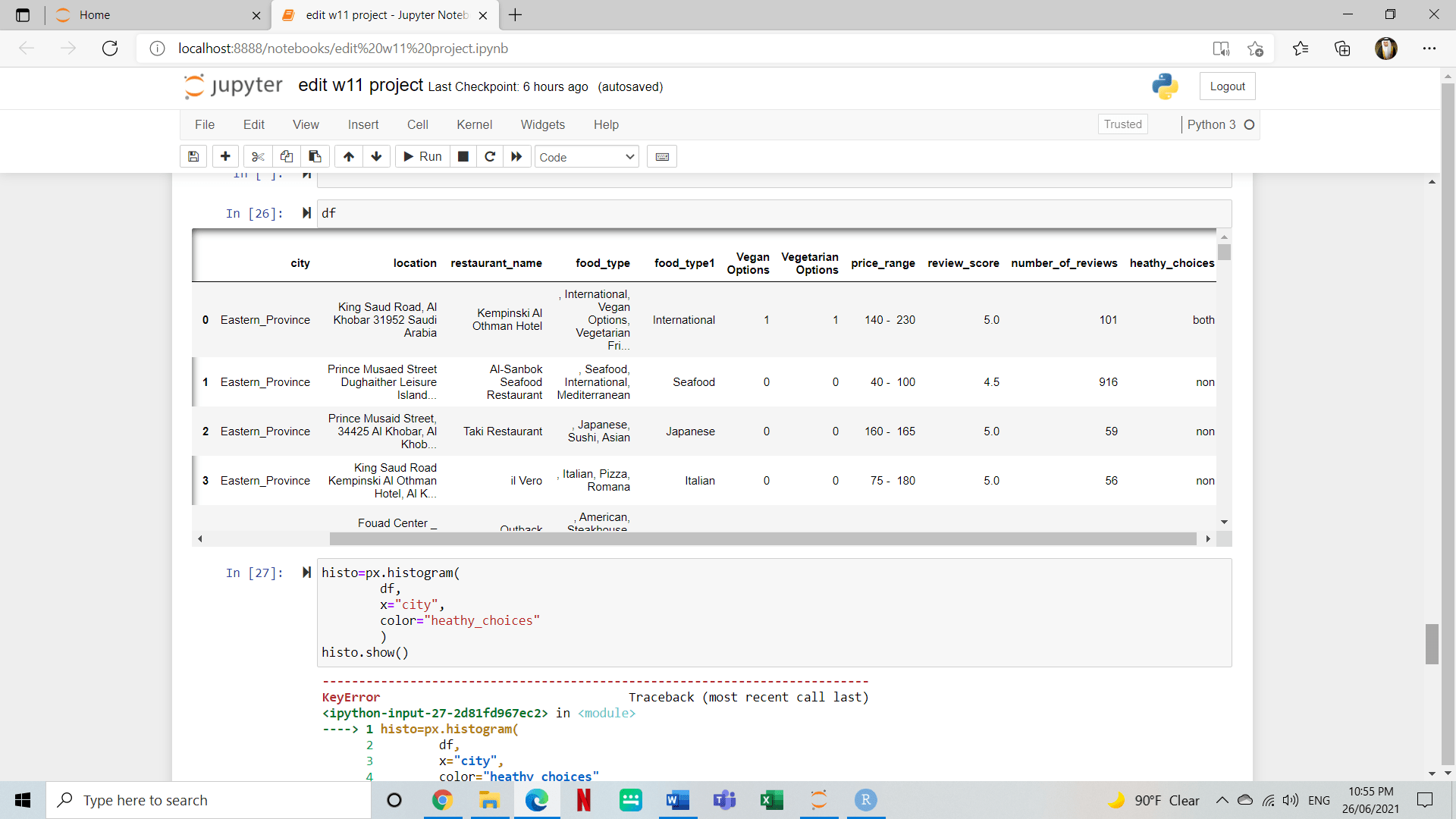Click the Python 3 kernel indicator

(1212, 124)
